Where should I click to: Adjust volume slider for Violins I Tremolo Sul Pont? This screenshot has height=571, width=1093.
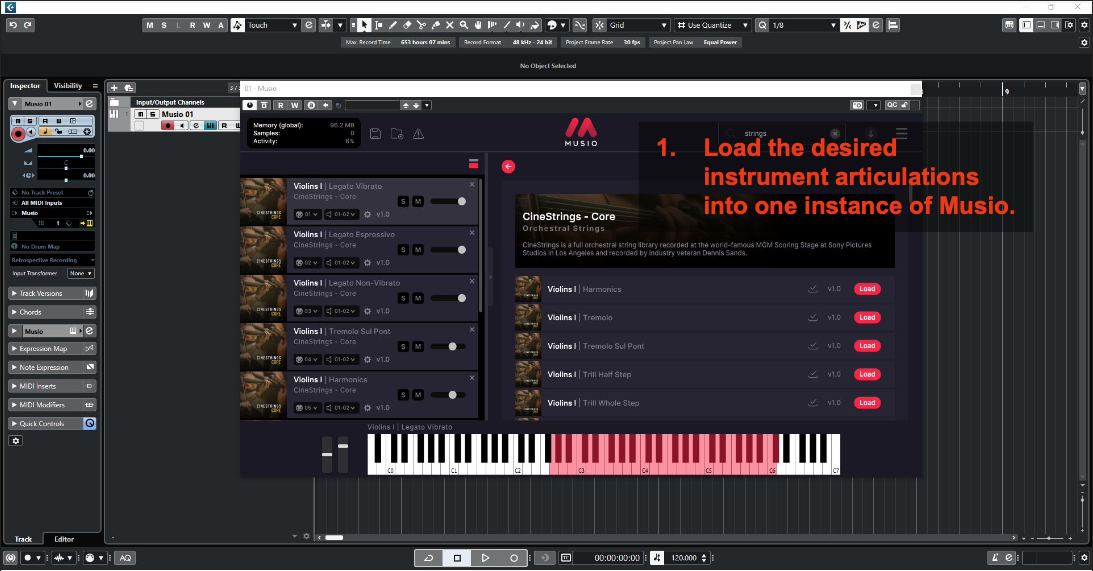click(x=448, y=347)
